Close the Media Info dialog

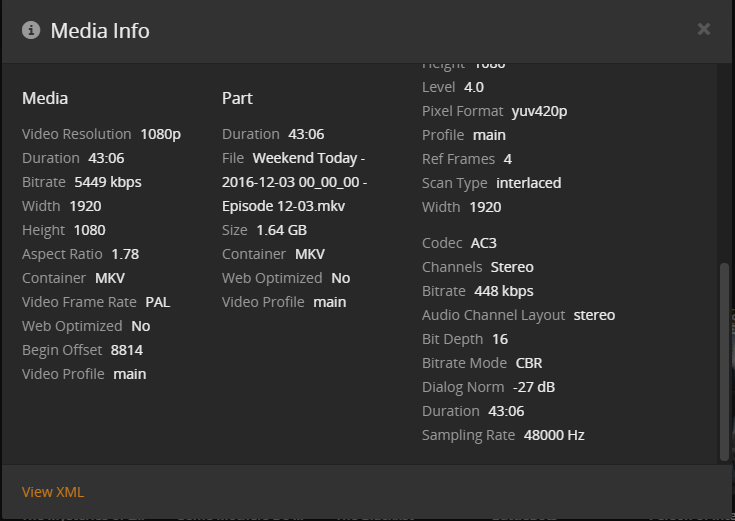(704, 29)
